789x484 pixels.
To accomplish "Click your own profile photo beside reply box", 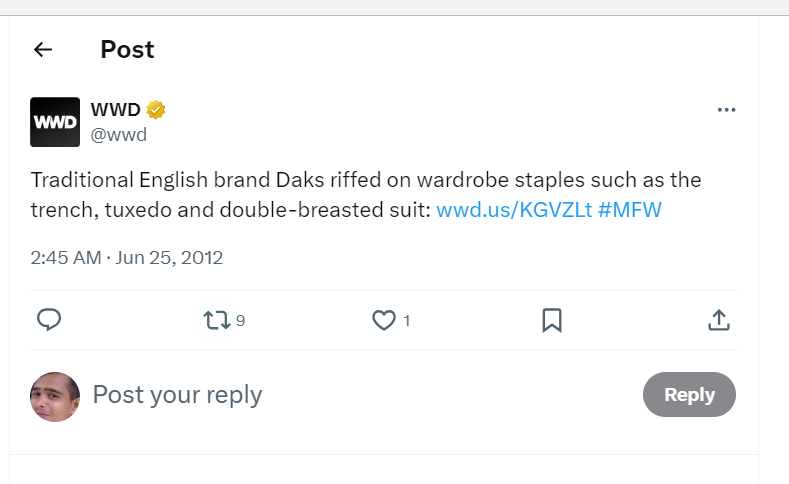I will click(55, 396).
